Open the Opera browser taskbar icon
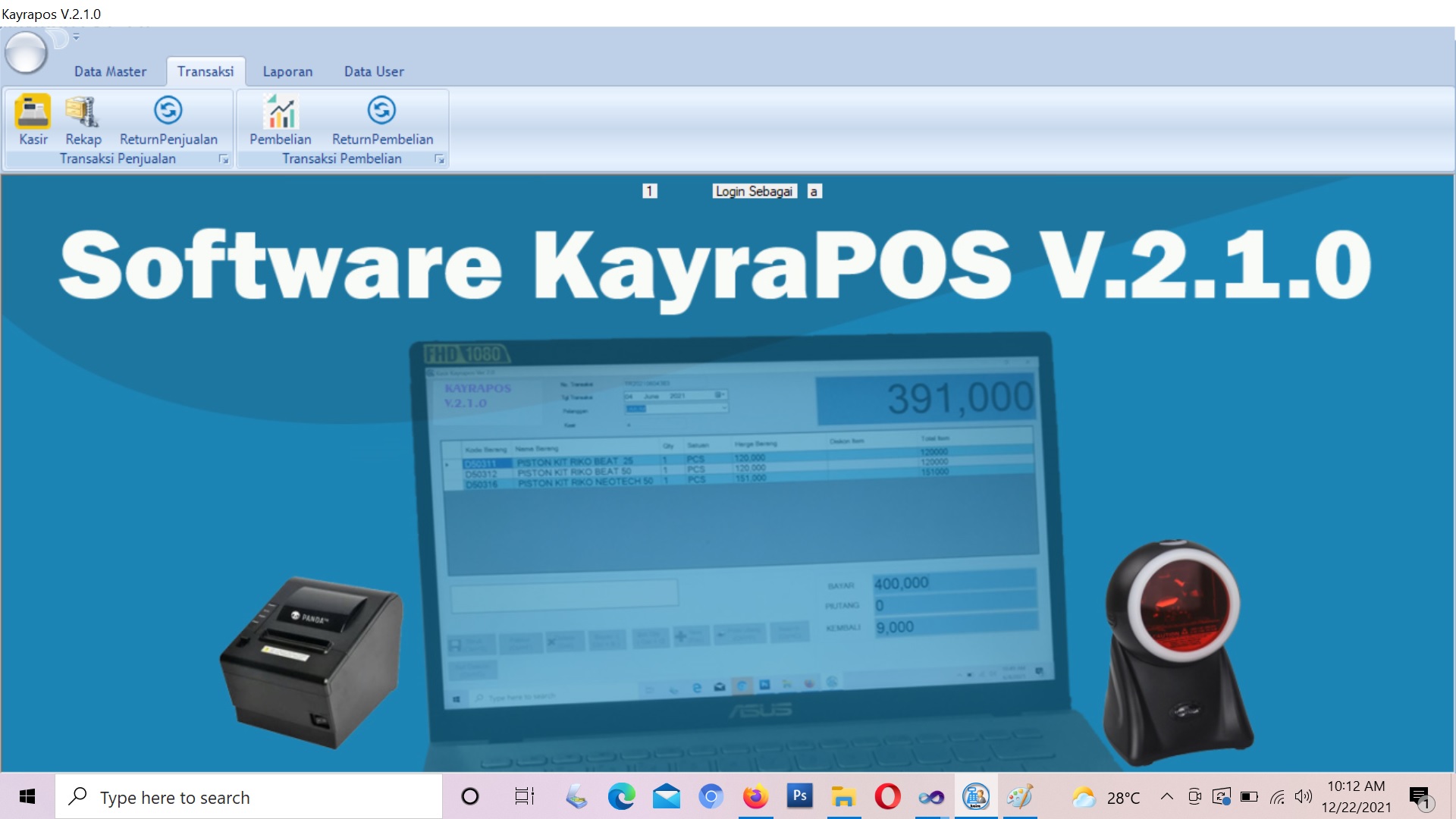 (x=887, y=796)
